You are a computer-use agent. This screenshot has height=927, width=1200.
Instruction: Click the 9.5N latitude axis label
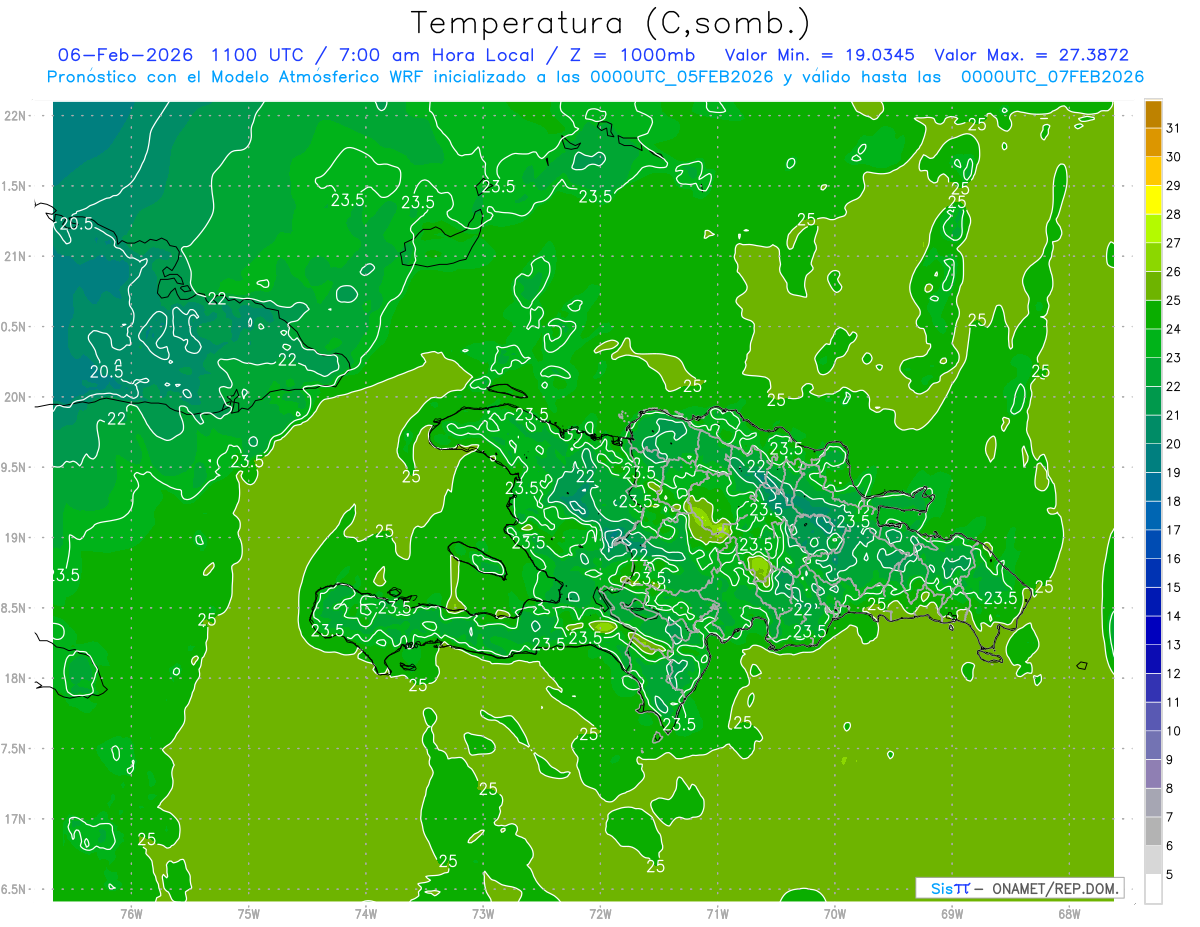pos(15,467)
